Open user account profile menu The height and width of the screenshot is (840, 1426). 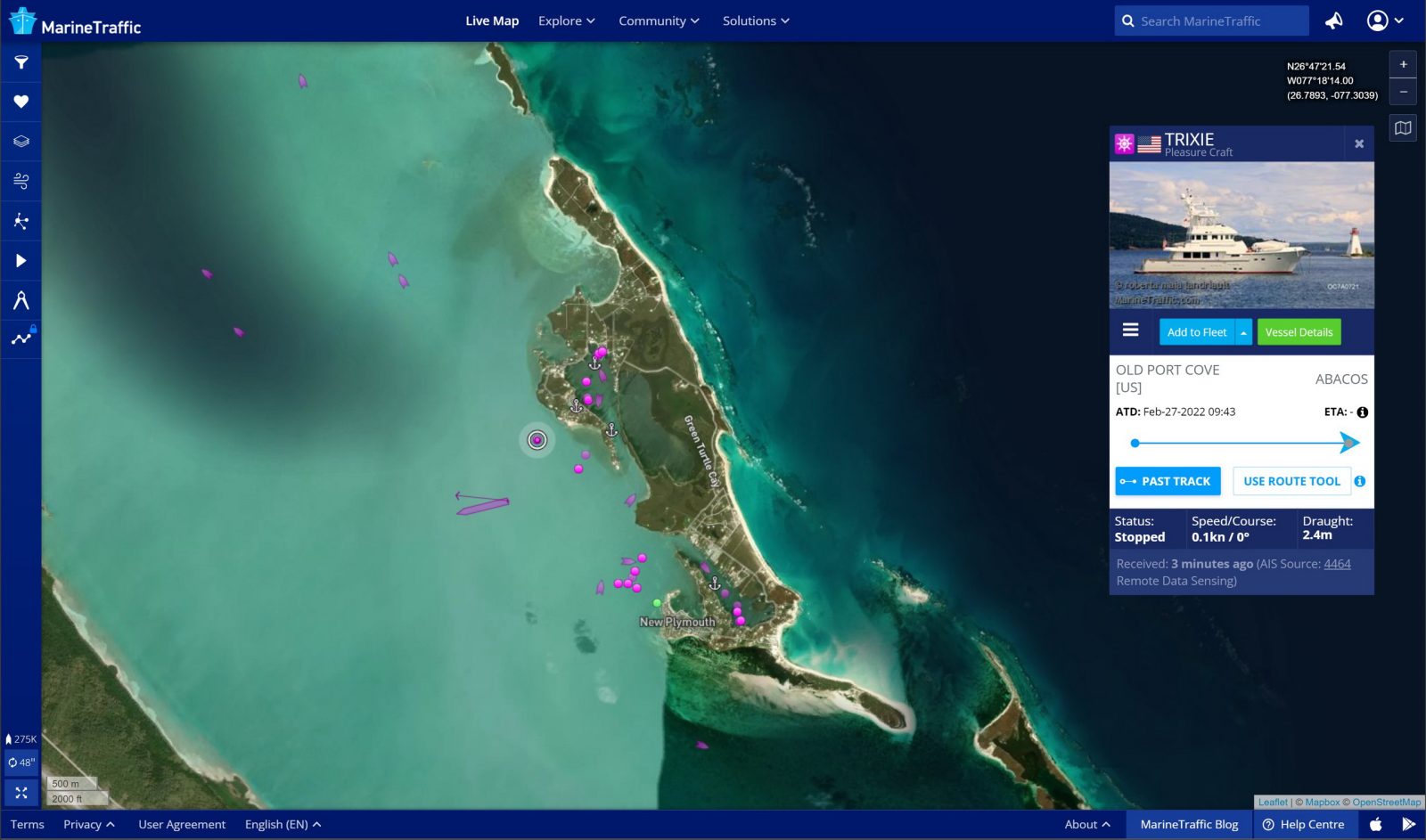1385,20
